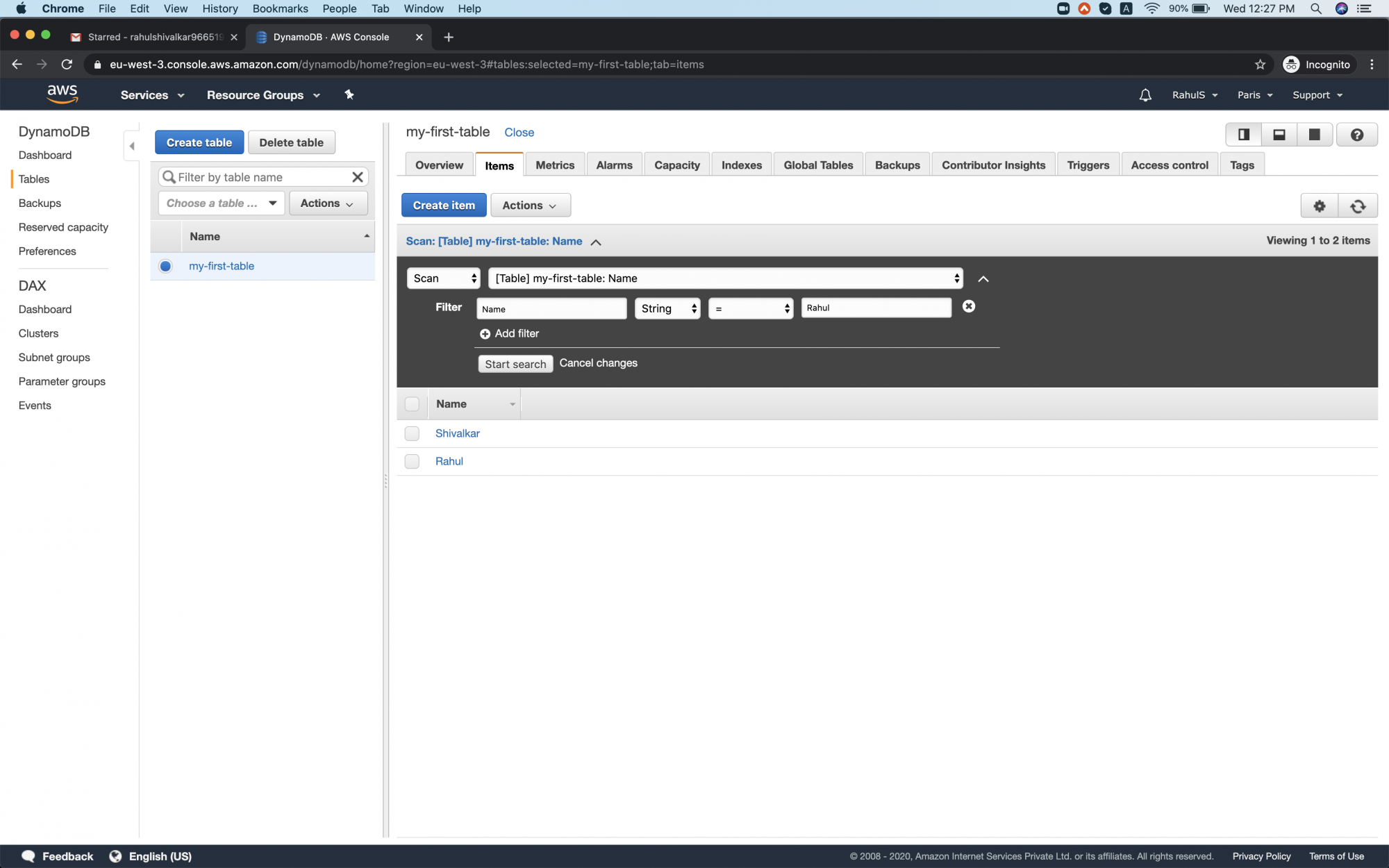Open the Rahul item link
The width and height of the screenshot is (1389, 868).
[x=449, y=461]
